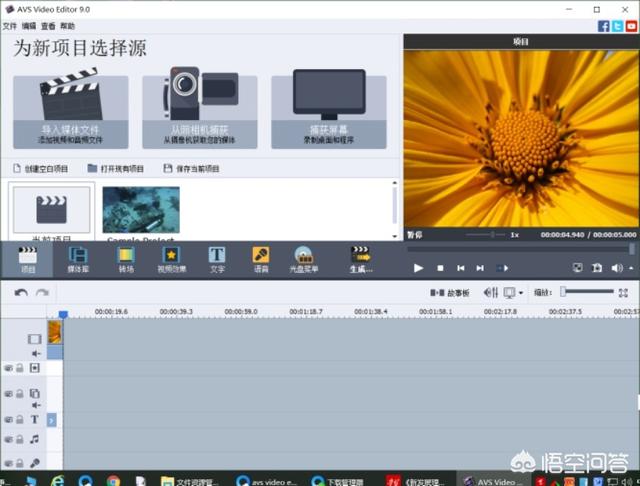Click the 捕获屏幕 screen capture button
Viewport: 640px width, 486px height.
(x=328, y=110)
